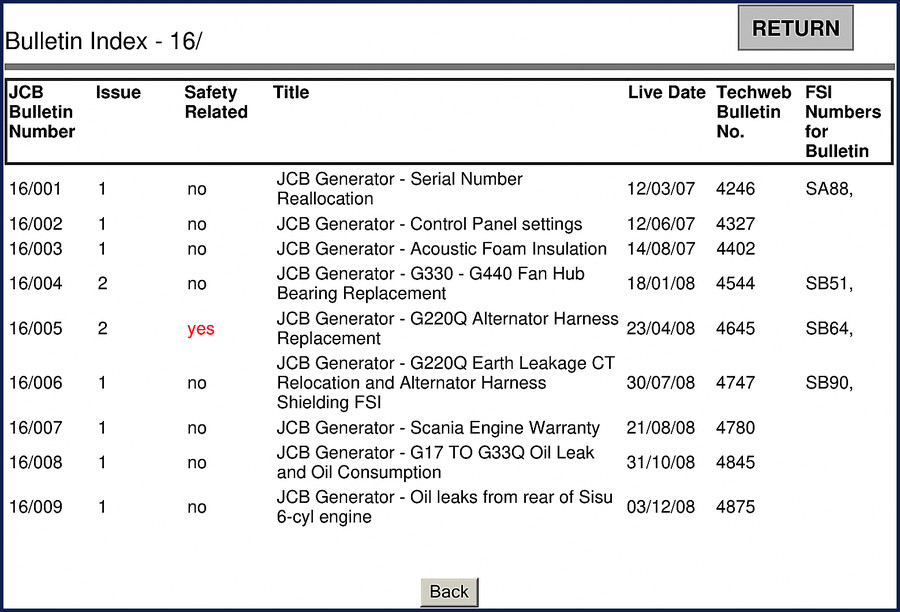
Task: Select bulletin number 16/008
Action: (x=36, y=462)
